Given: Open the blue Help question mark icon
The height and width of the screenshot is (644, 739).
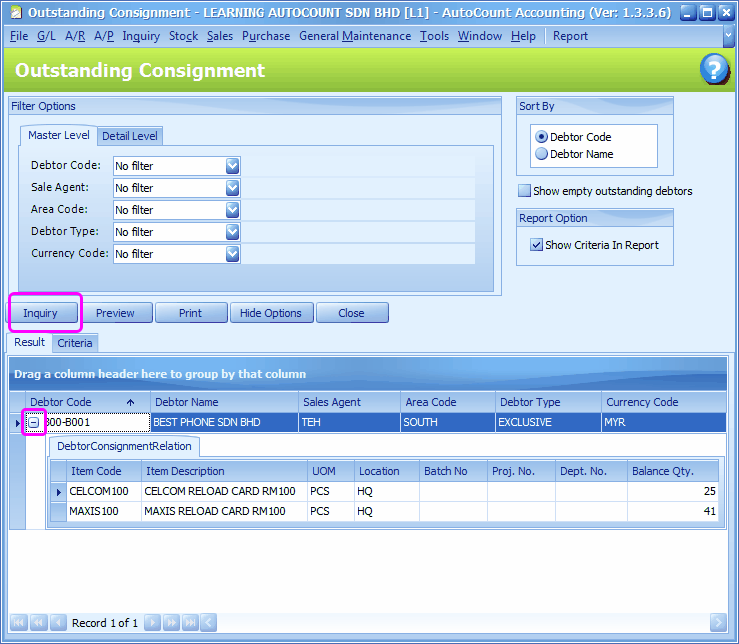Looking at the screenshot, I should [714, 69].
